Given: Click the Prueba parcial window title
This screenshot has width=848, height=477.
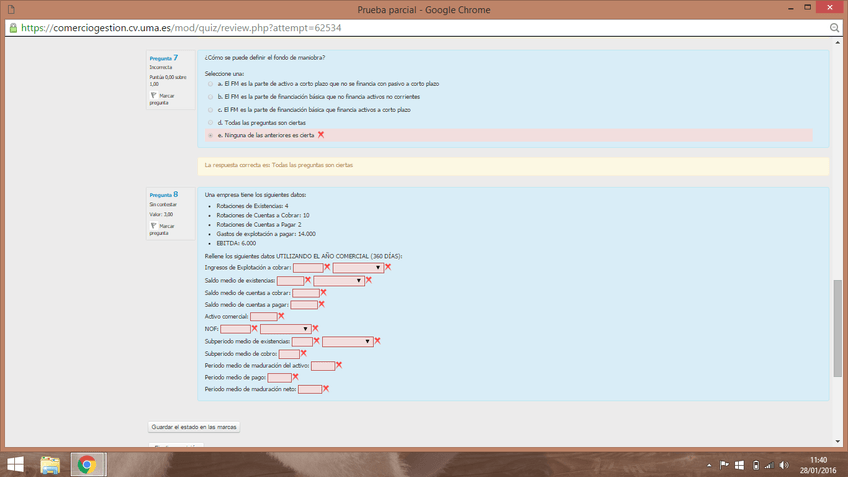Looking at the screenshot, I should (x=424, y=8).
